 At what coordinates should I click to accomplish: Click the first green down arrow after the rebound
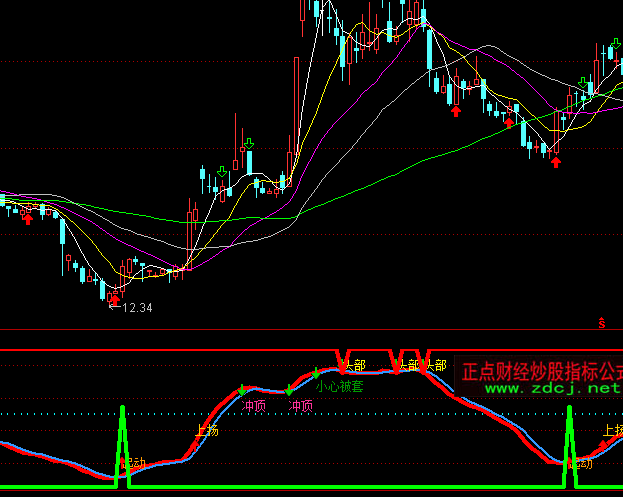click(x=220, y=172)
